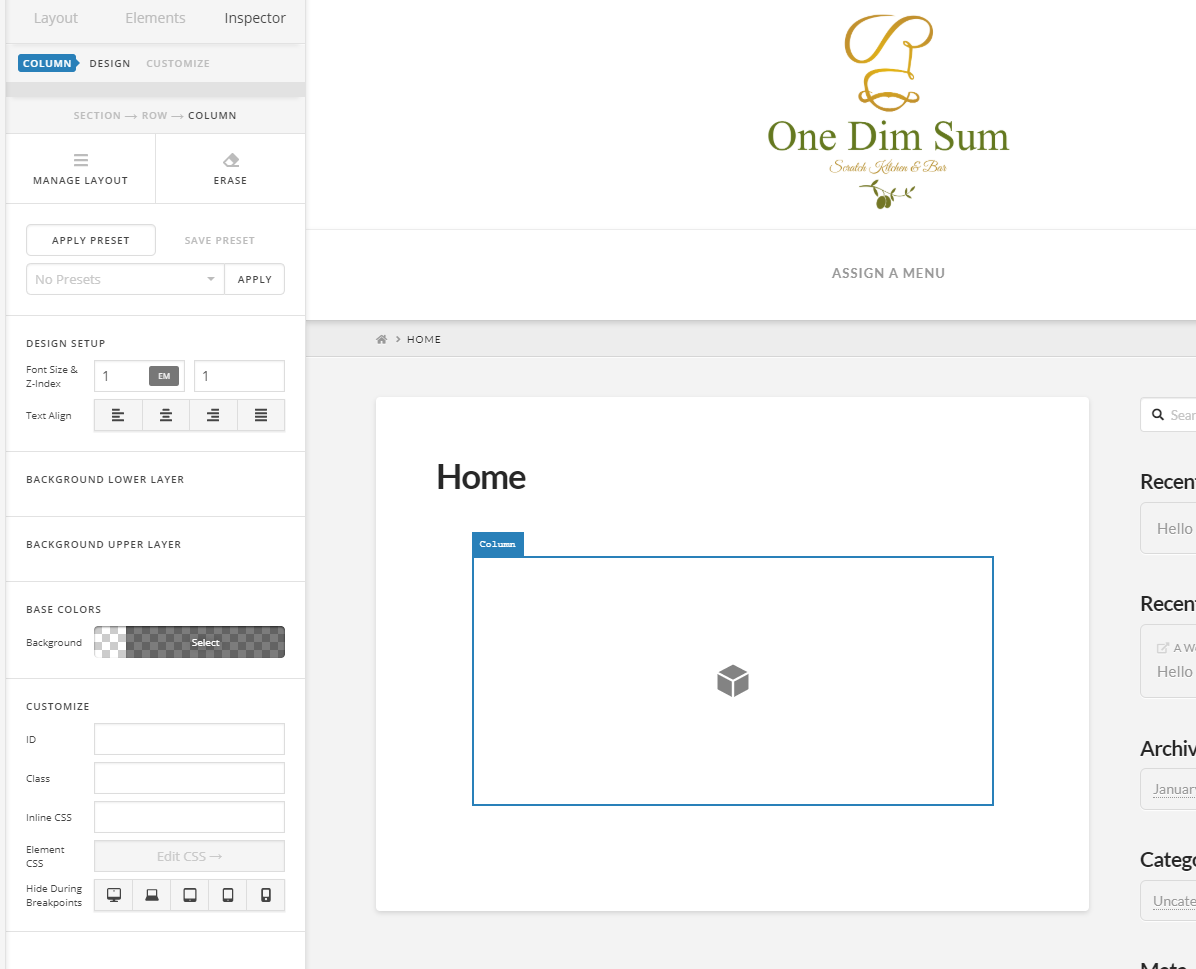Select center text alignment
This screenshot has width=1196, height=969.
[166, 415]
